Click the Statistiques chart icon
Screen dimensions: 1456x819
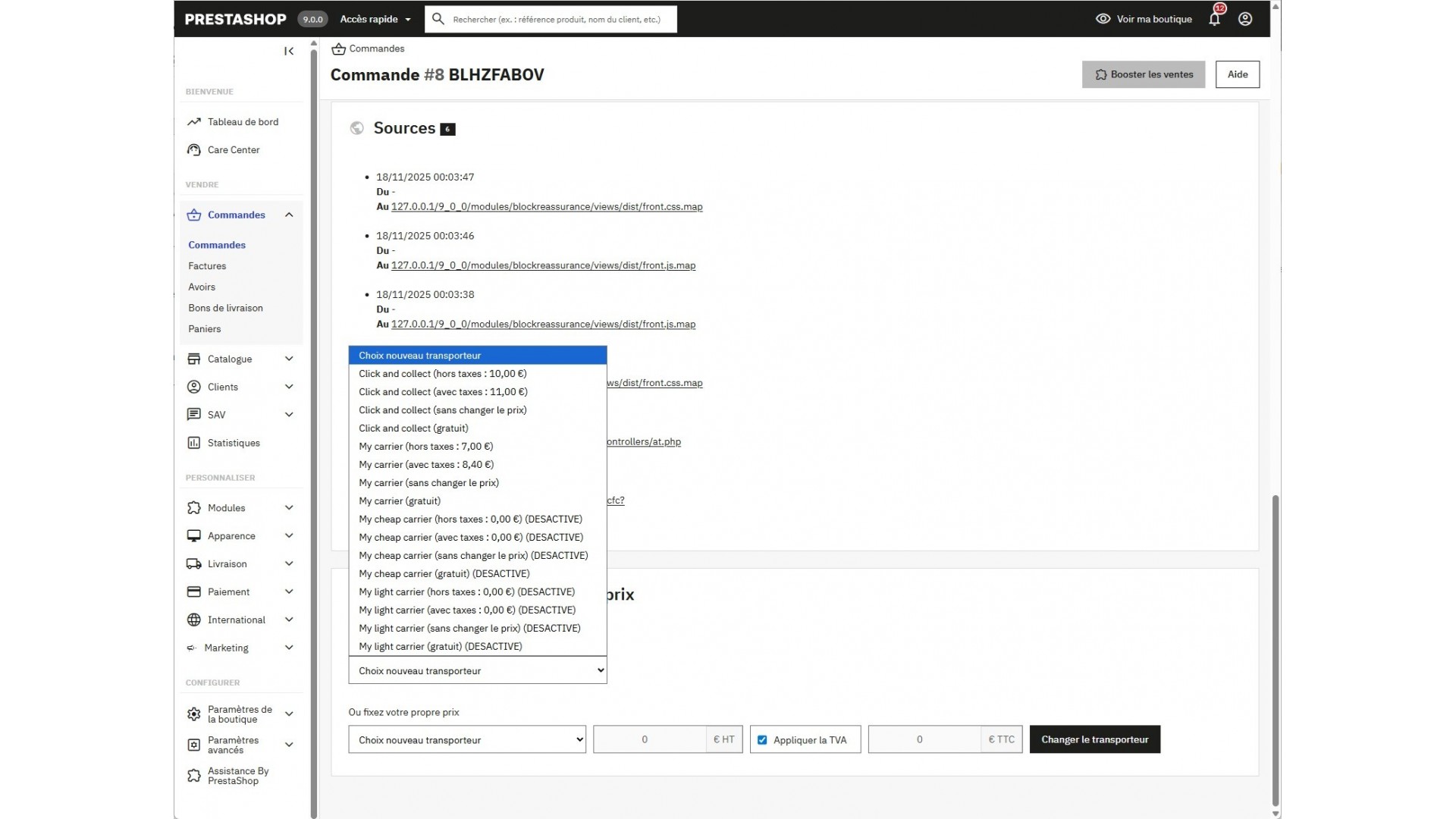(x=194, y=443)
